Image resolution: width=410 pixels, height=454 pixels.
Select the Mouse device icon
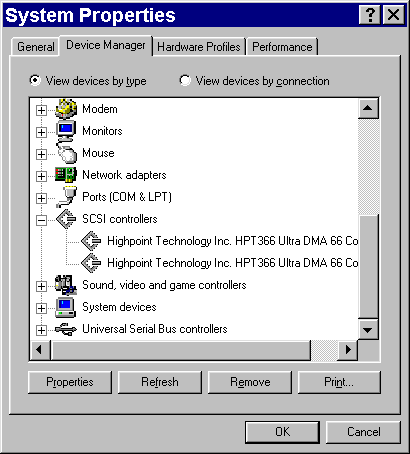[66, 152]
